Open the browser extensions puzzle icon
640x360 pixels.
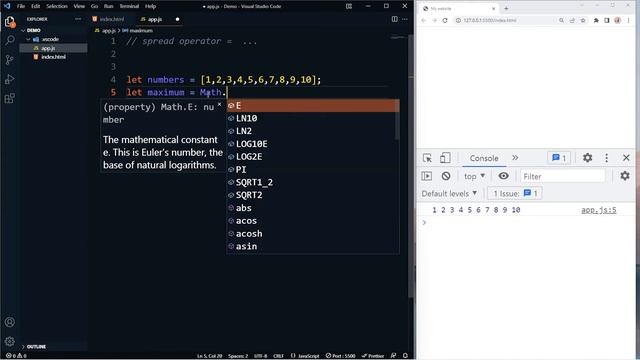pos(596,20)
